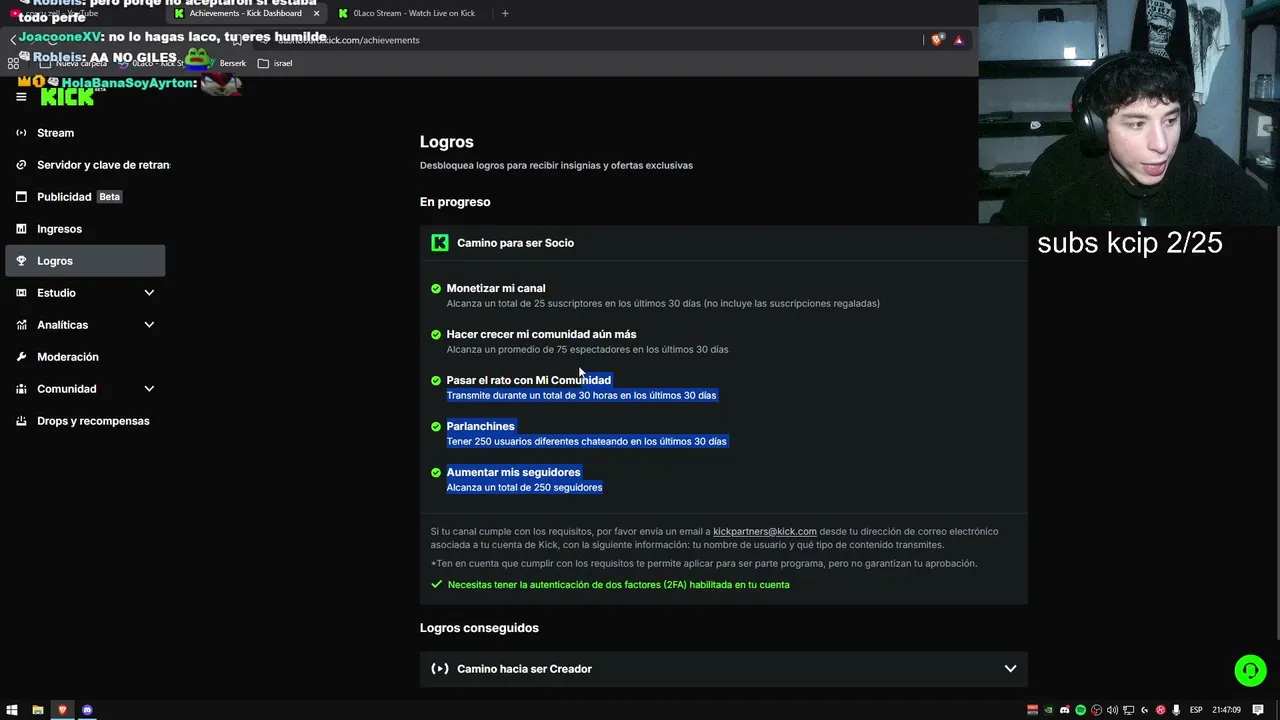The width and height of the screenshot is (1280, 720).
Task: Click the Parlanchines achievement title
Action: tap(480, 426)
